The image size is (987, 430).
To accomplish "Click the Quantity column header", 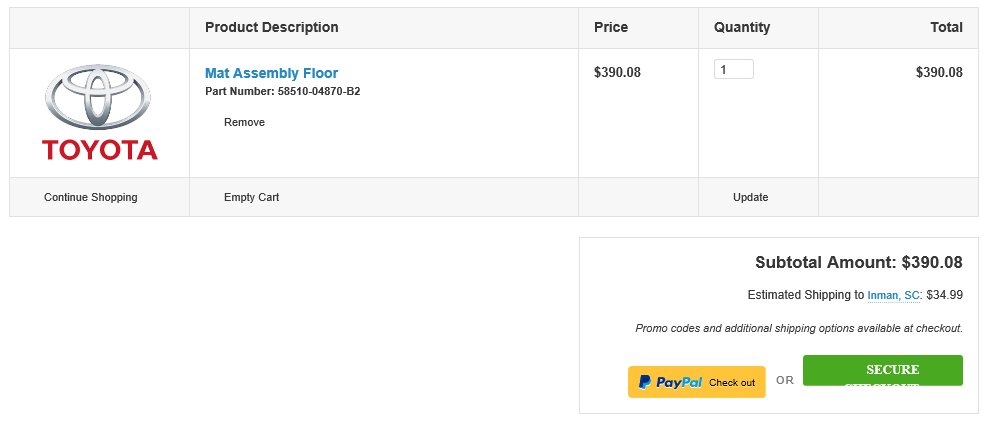I will tap(742, 27).
